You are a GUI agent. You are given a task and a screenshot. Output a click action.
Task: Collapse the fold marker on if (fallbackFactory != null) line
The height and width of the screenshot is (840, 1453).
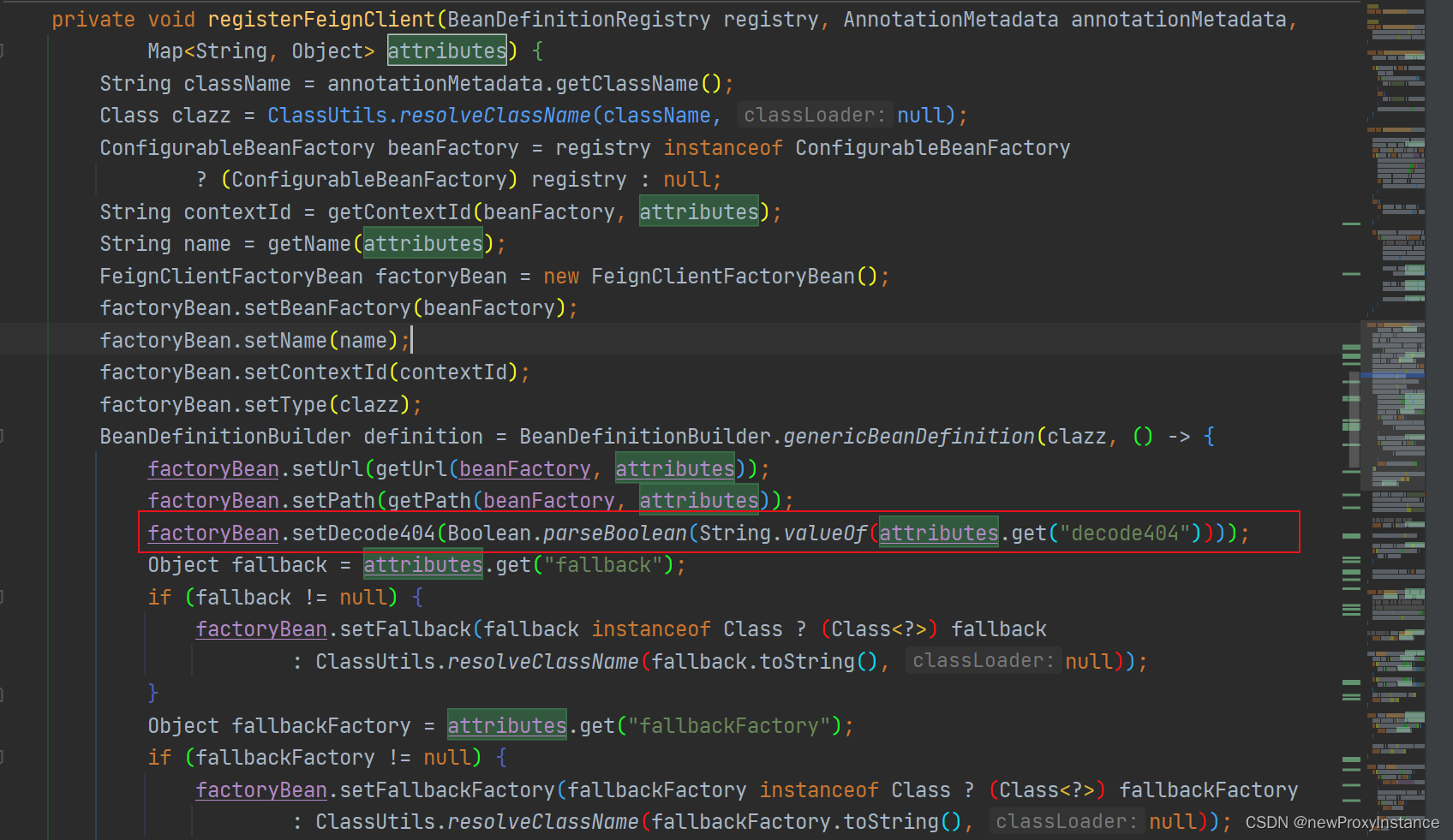coord(2,758)
